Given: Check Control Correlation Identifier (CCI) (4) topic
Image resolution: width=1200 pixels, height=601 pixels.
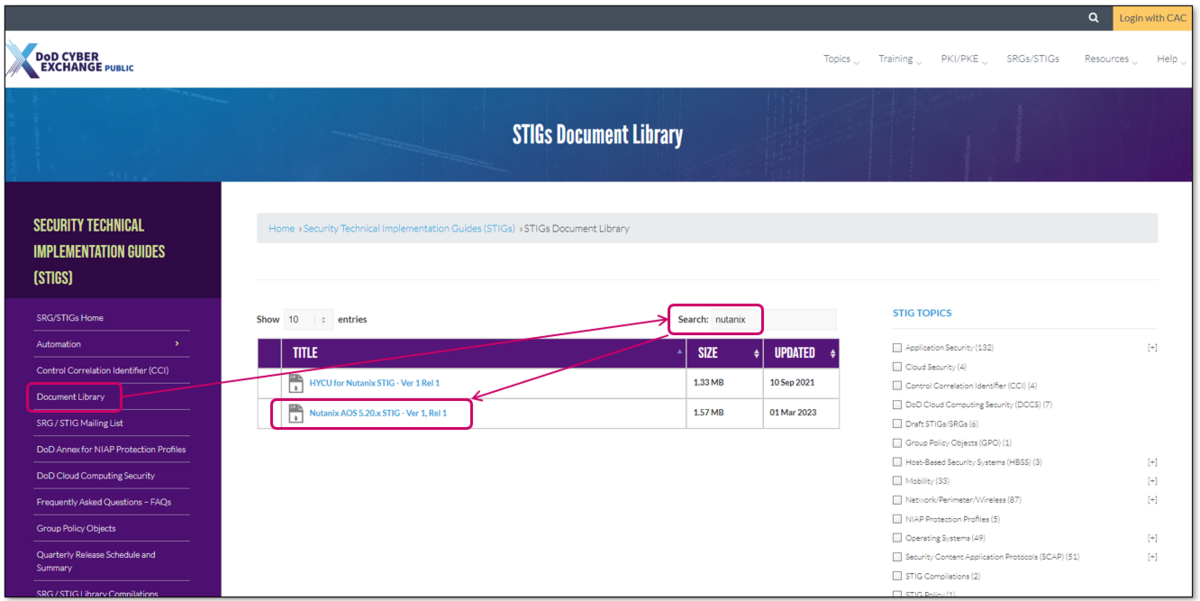Looking at the screenshot, I should tap(897, 386).
